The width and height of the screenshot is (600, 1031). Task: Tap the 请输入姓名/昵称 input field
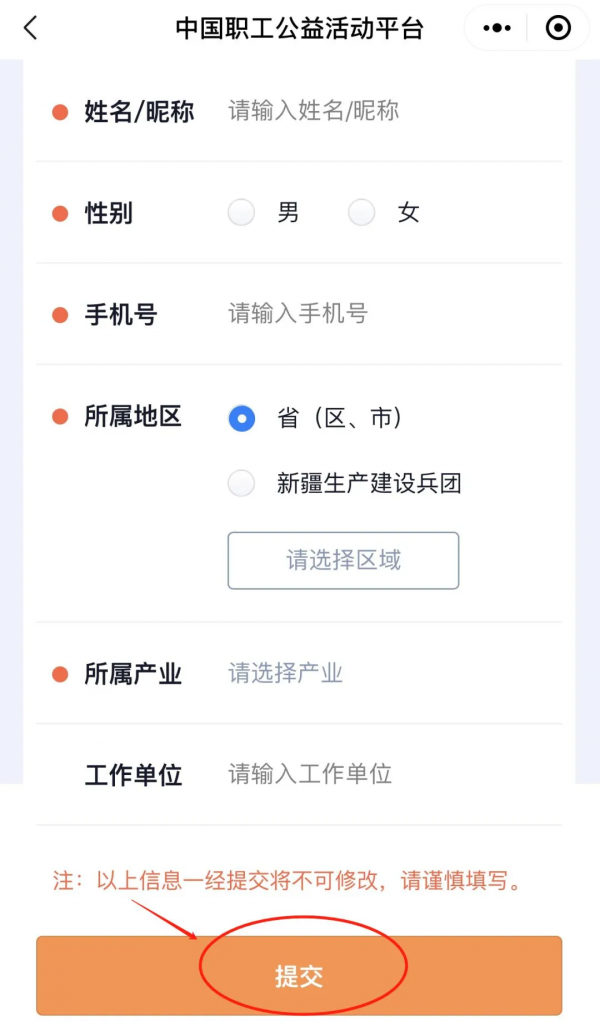(x=320, y=110)
